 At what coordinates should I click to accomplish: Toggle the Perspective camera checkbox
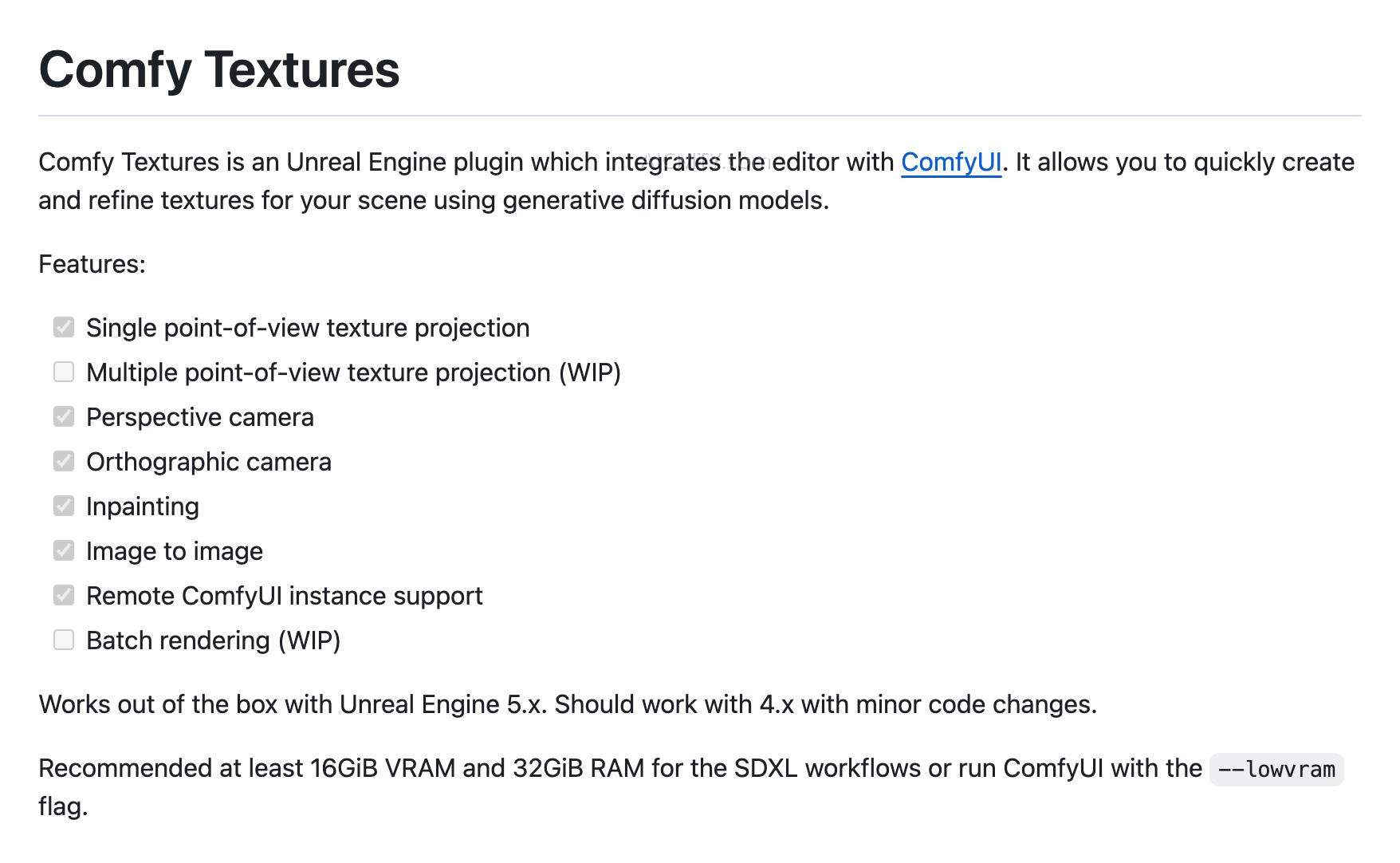pyautogui.click(x=64, y=417)
